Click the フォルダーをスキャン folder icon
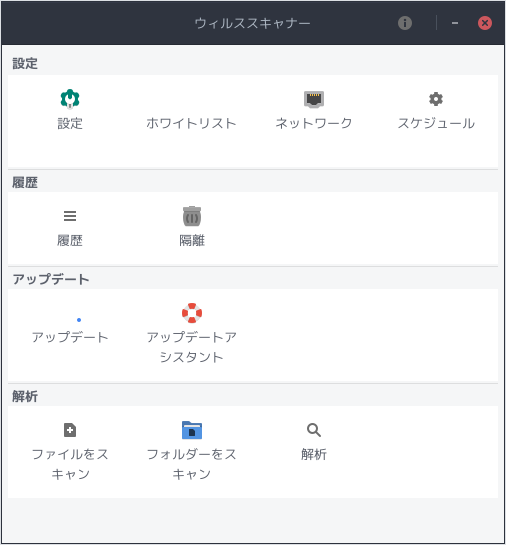The image size is (506, 545). pos(192,430)
